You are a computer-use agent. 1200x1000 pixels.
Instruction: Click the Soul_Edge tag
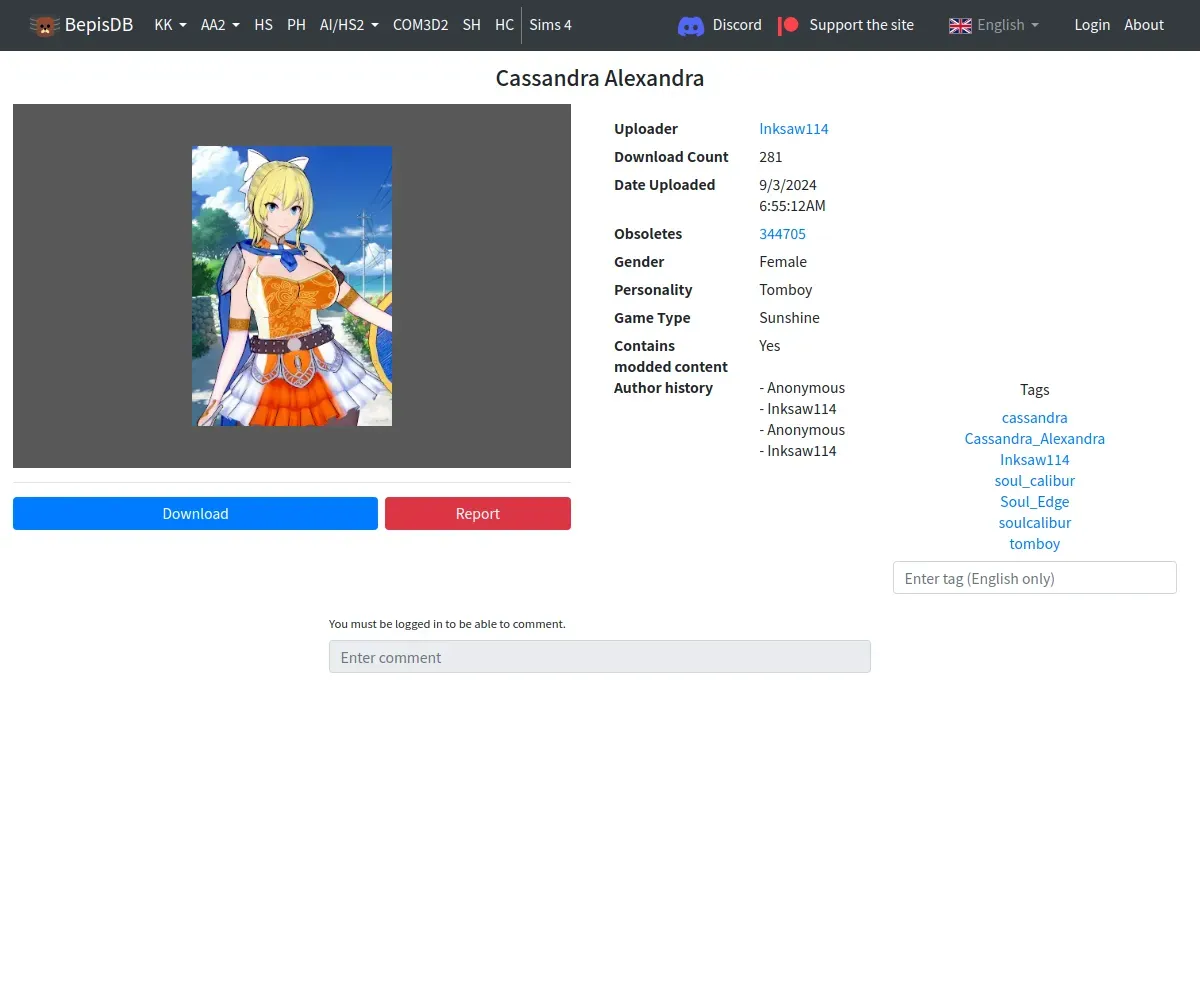pyautogui.click(x=1035, y=502)
